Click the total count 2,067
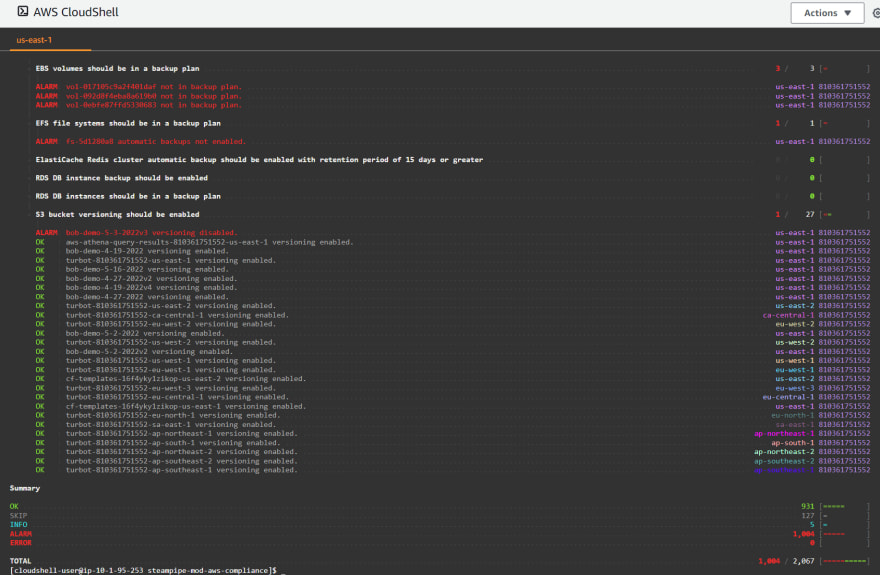Image resolution: width=880 pixels, height=575 pixels. (x=804, y=561)
